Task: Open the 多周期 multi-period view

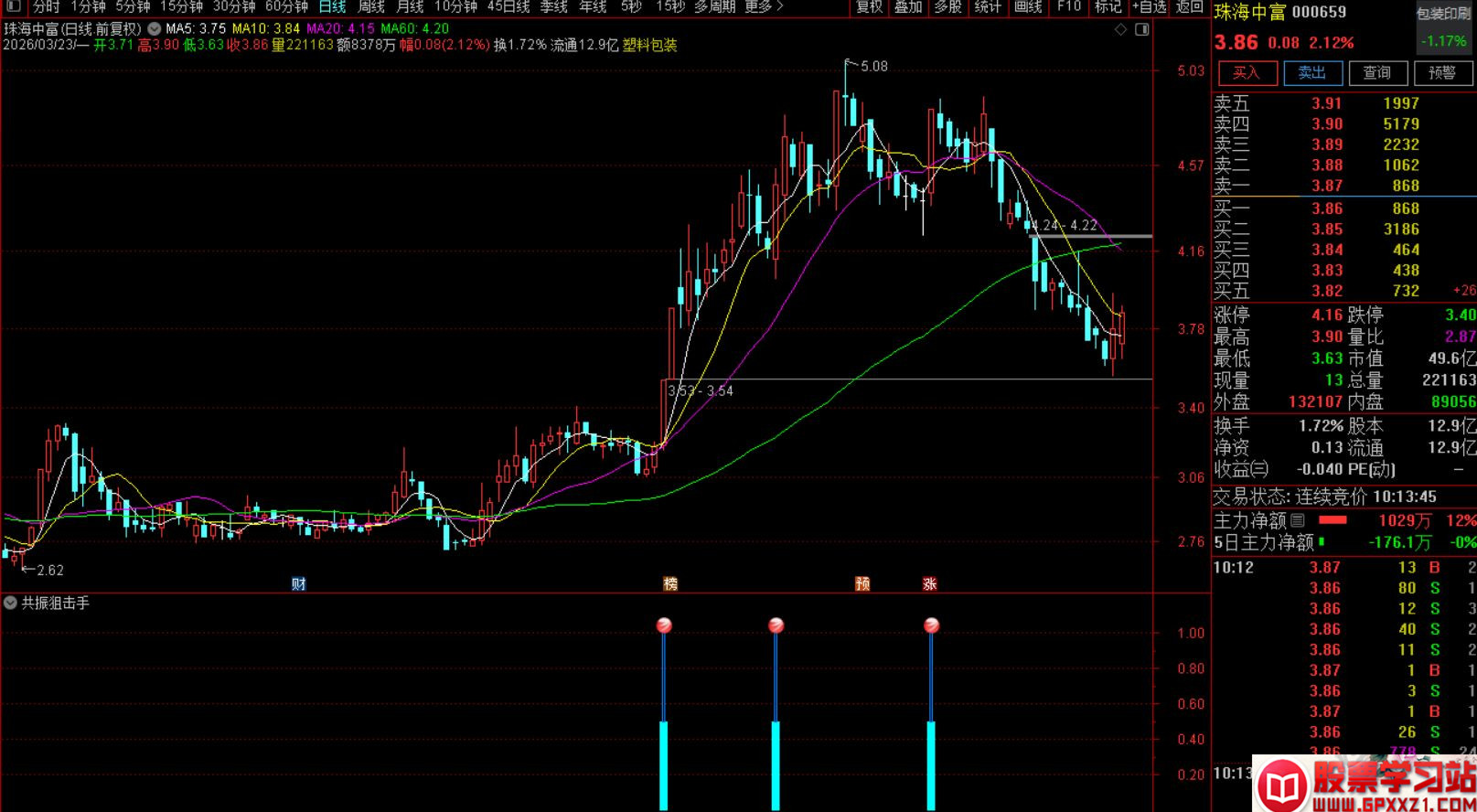Action: pyautogui.click(x=714, y=6)
